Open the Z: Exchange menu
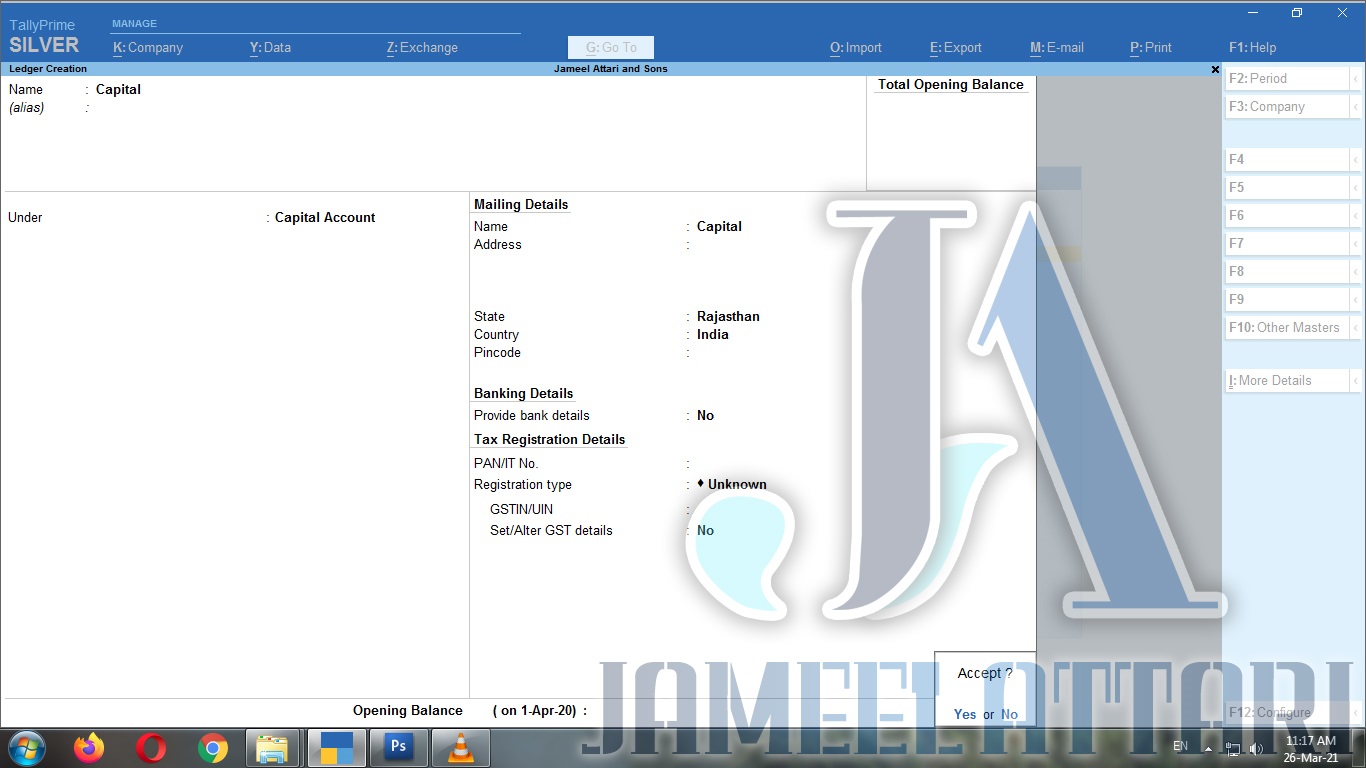The image size is (1366, 768). pyautogui.click(x=422, y=47)
